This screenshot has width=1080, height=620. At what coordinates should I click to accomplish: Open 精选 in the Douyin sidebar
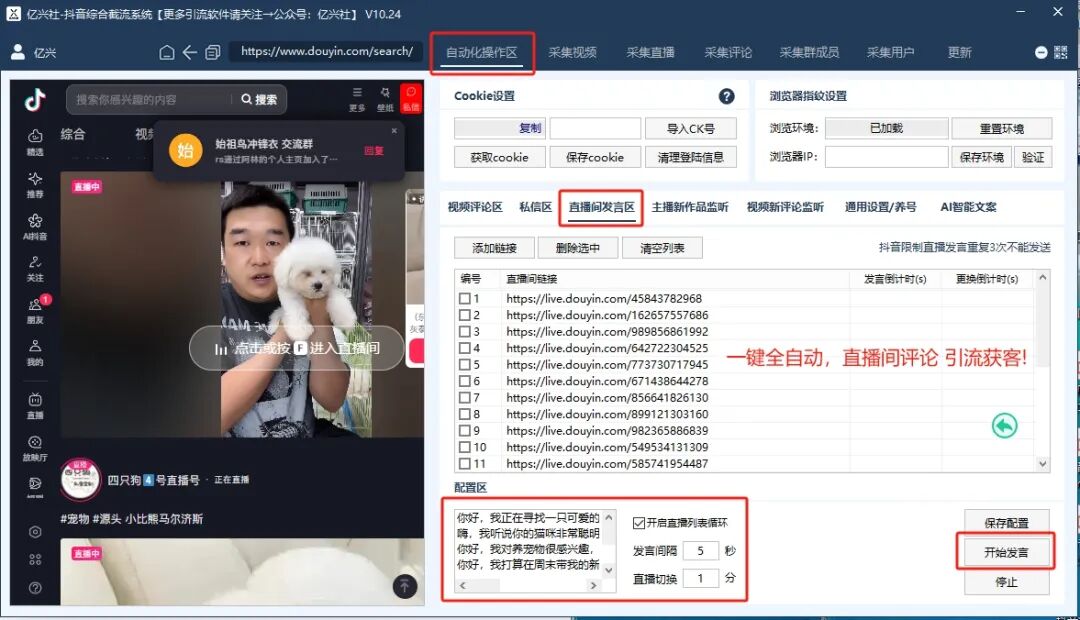35,142
